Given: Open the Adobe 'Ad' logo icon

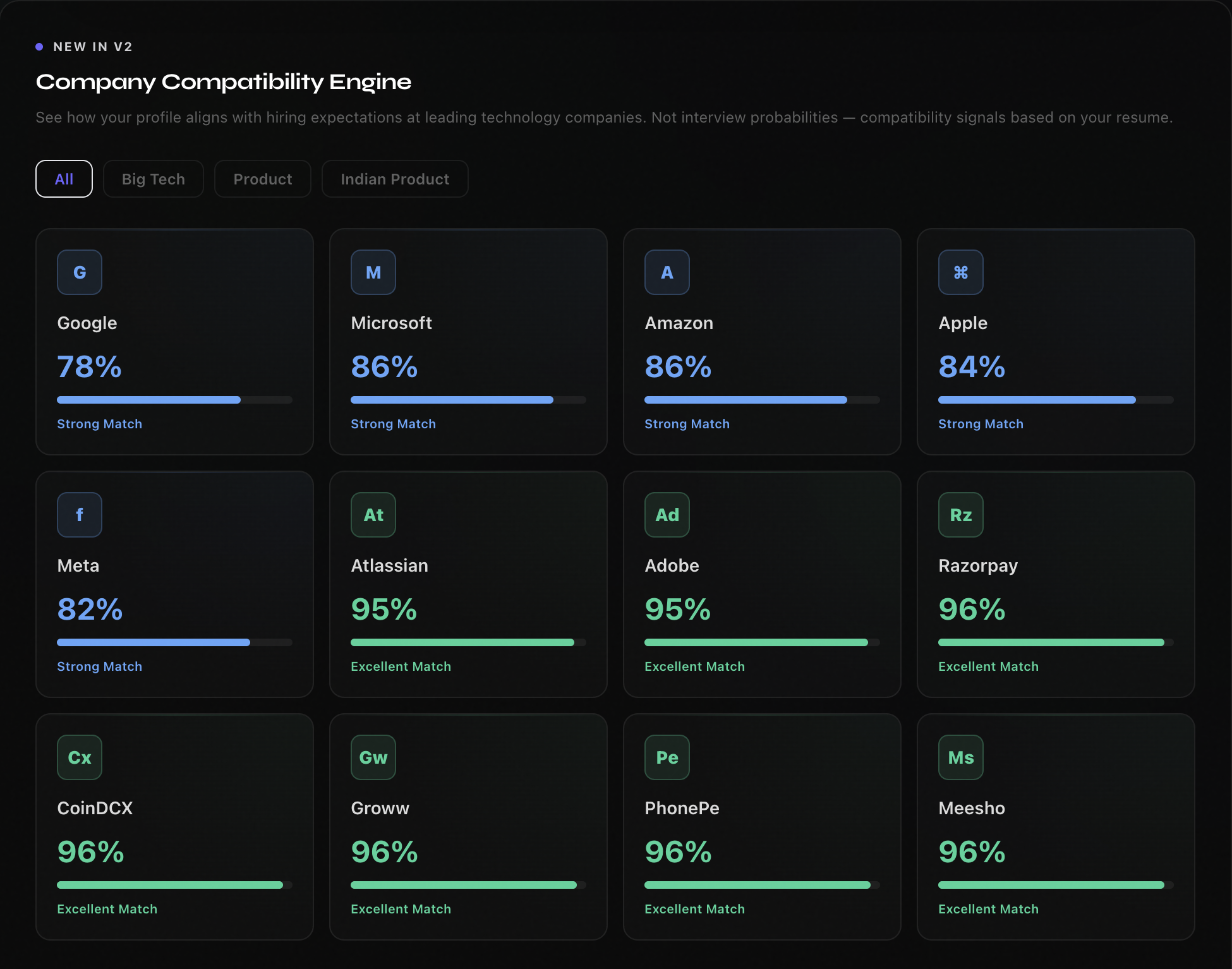Looking at the screenshot, I should (x=667, y=515).
